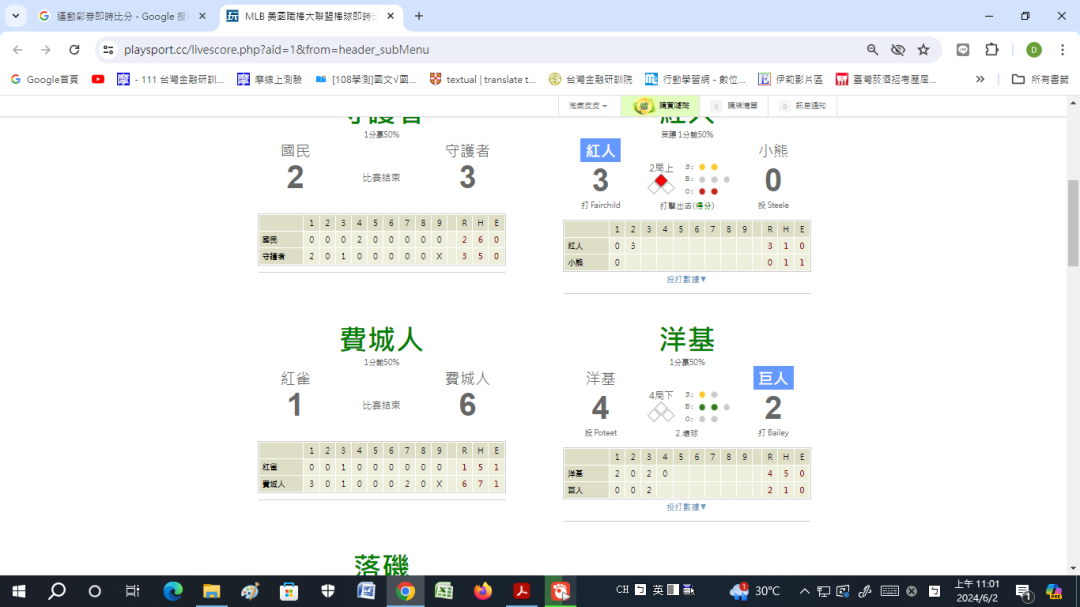Open Chrome's three-dot menu
1080x607 pixels.
coord(1062,50)
